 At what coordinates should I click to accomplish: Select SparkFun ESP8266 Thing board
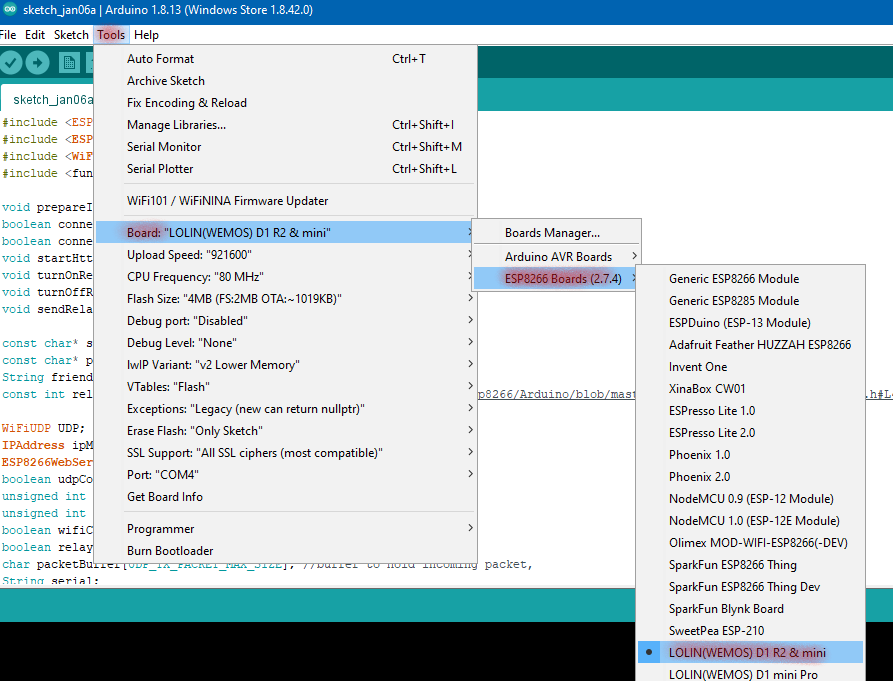[x=750, y=565]
